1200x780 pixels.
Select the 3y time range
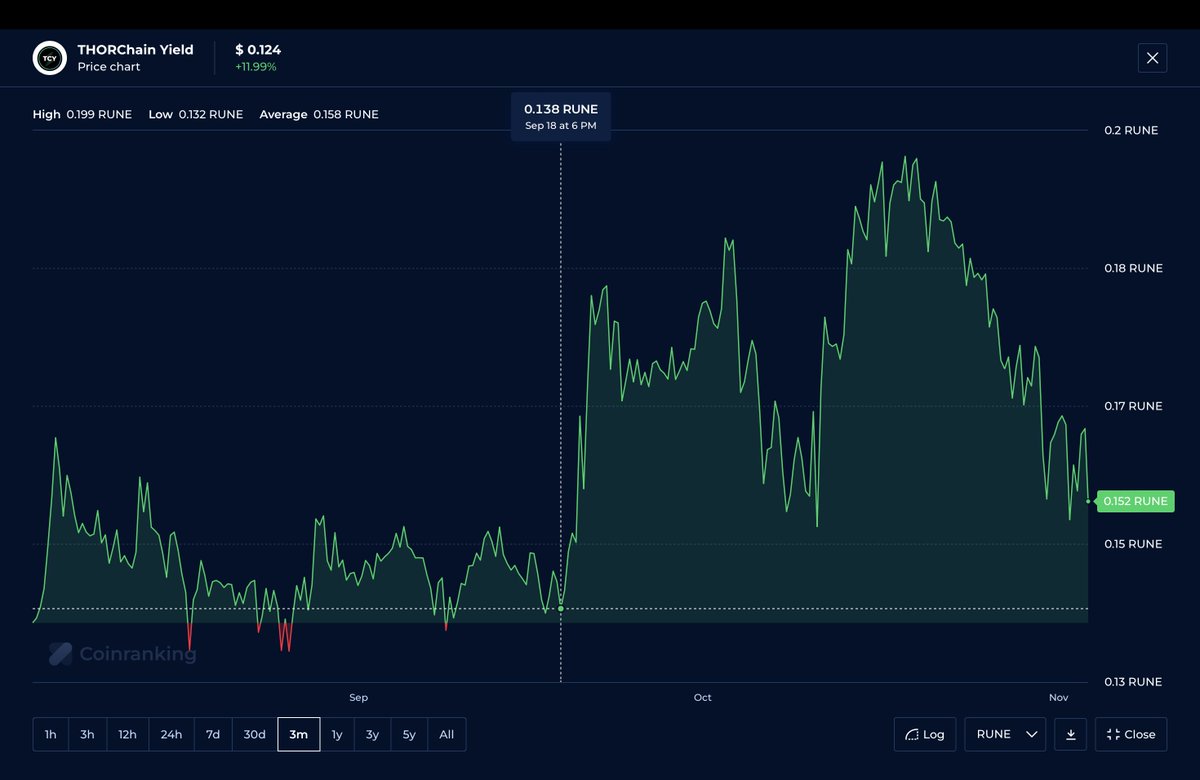click(372, 734)
